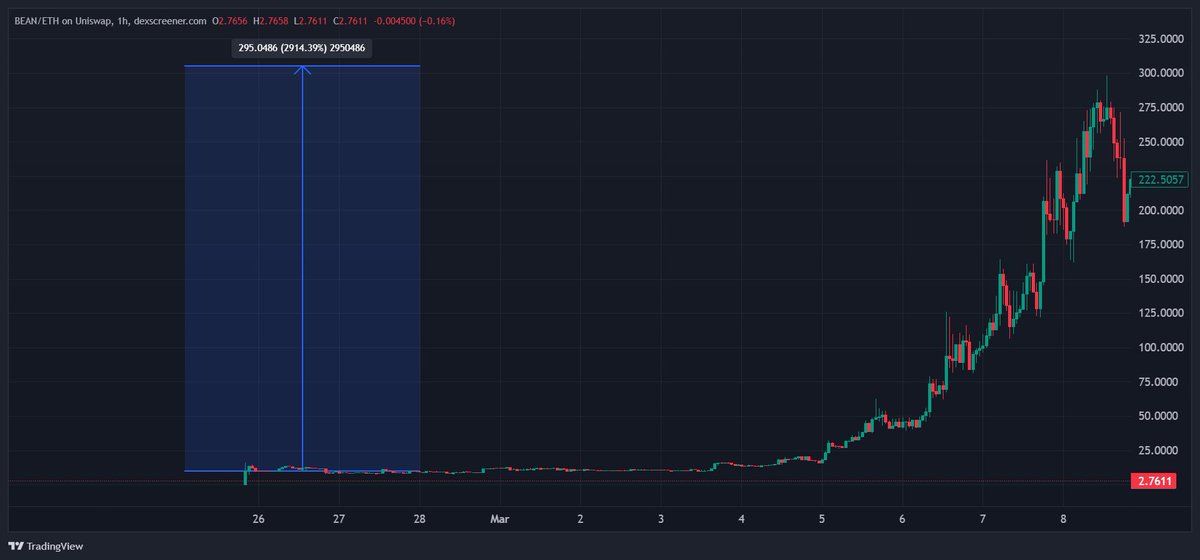Click the 275.0000 price axis label
This screenshot has width=1200, height=560.
coord(1161,107)
